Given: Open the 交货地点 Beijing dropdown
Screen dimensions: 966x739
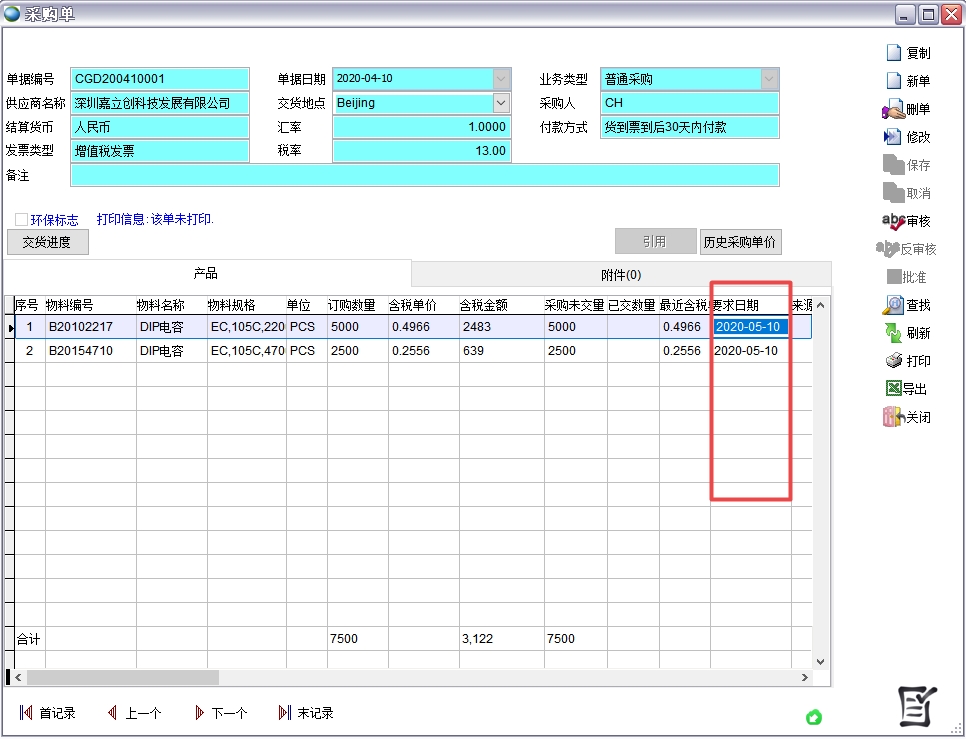Looking at the screenshot, I should tap(501, 103).
